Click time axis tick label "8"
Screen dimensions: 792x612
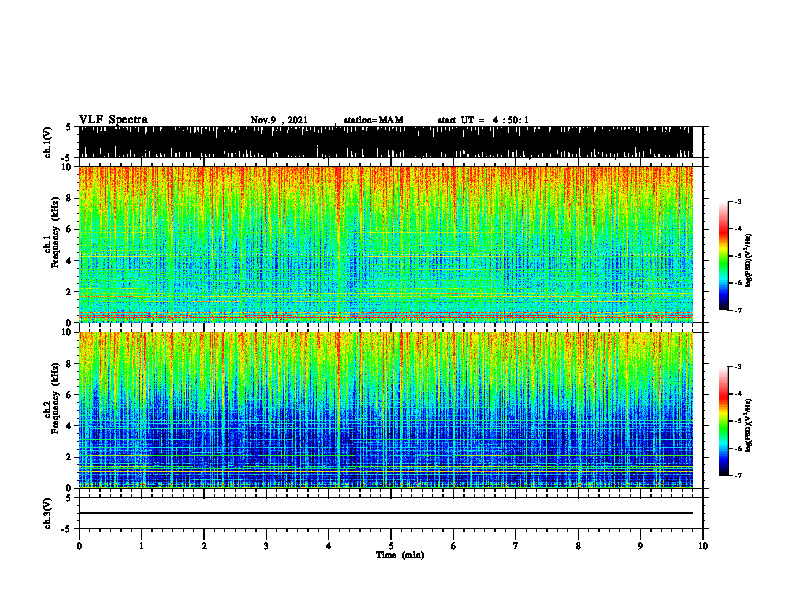[x=578, y=546]
